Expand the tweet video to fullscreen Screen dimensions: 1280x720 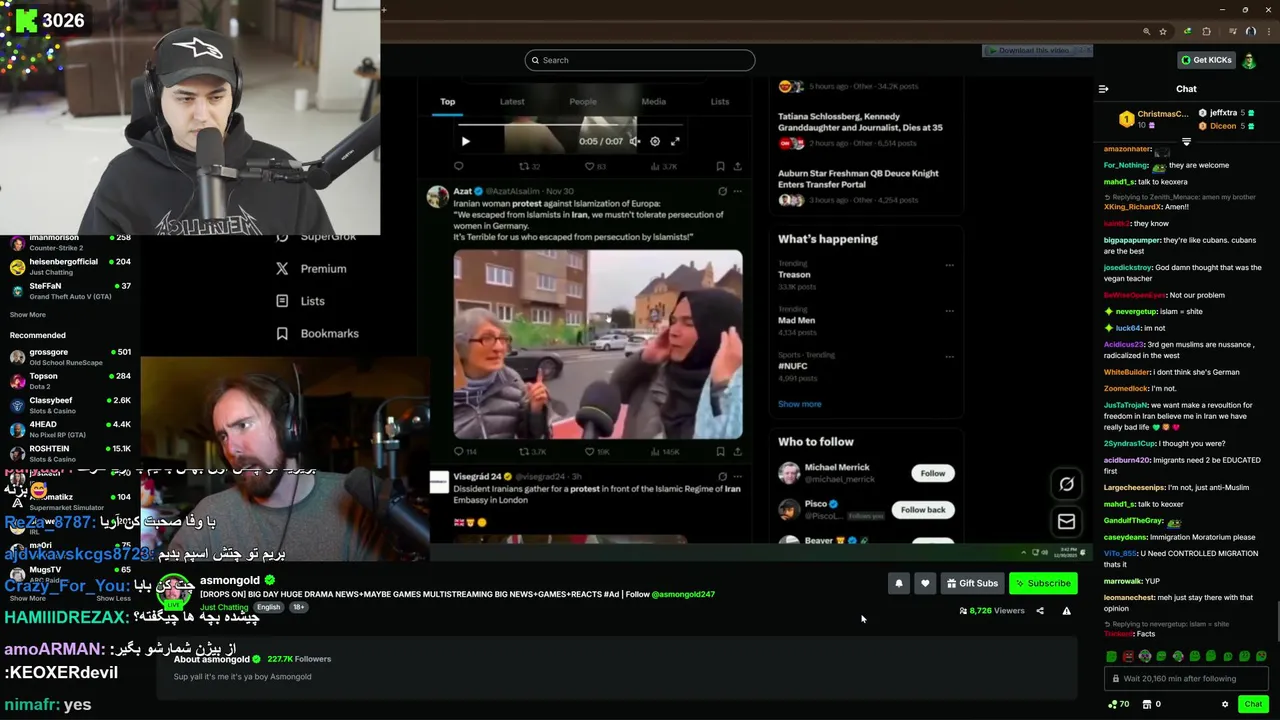[x=675, y=141]
